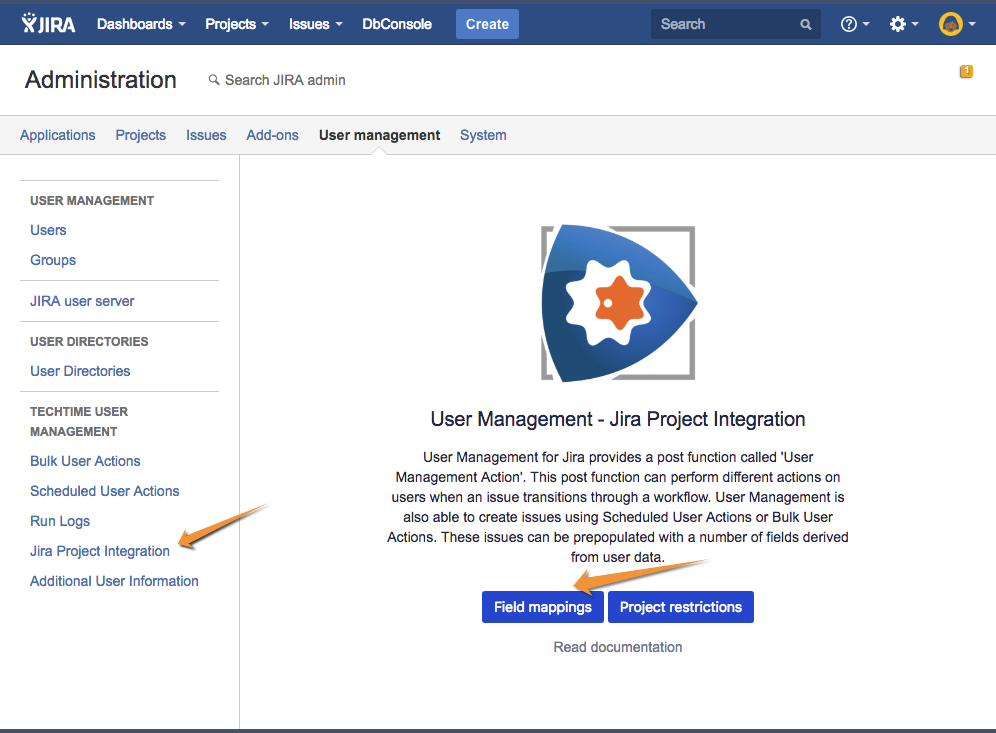996x733 pixels.
Task: Click the Create button
Action: pos(487,24)
